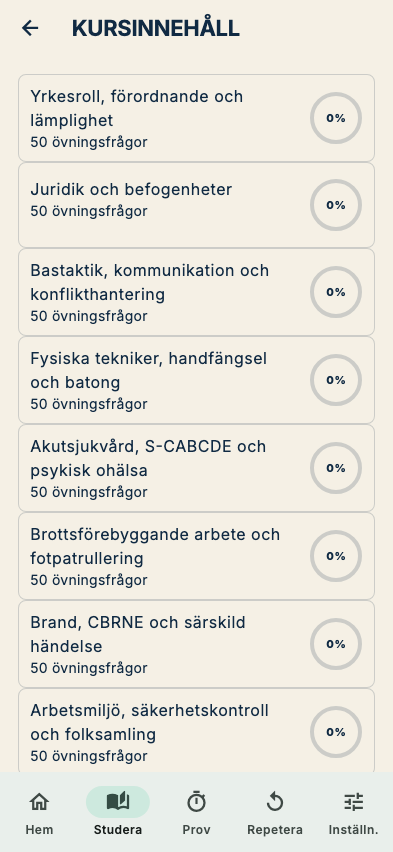Choose Akutsjukvård, S-CABCDE och psykisk ohälsa
The height and width of the screenshot is (852, 393).
(x=196, y=468)
